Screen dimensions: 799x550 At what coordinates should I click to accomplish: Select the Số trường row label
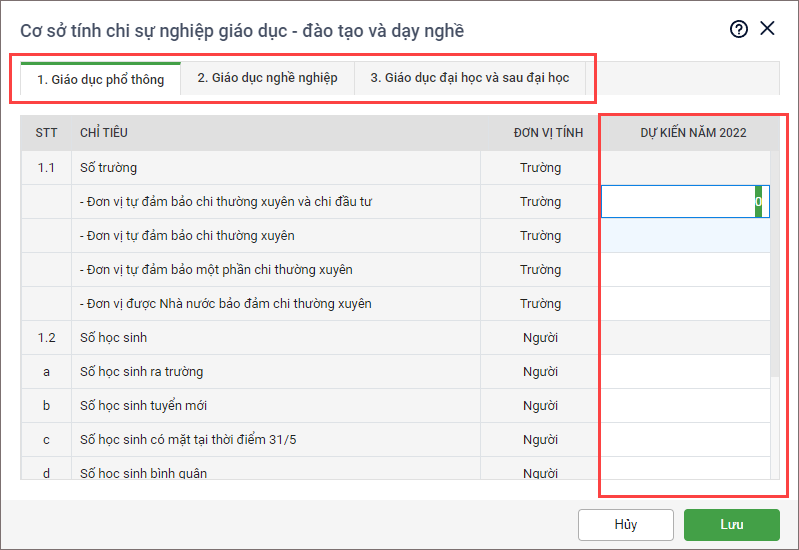pyautogui.click(x=108, y=168)
